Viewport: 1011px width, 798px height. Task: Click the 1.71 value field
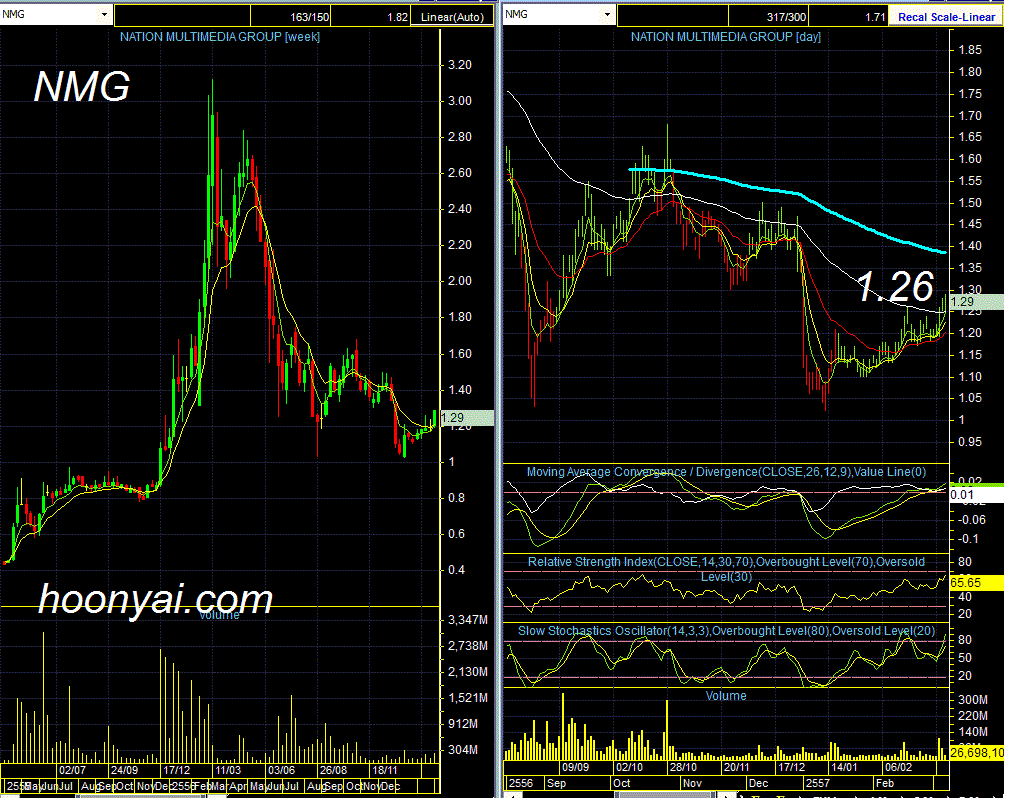(848, 17)
